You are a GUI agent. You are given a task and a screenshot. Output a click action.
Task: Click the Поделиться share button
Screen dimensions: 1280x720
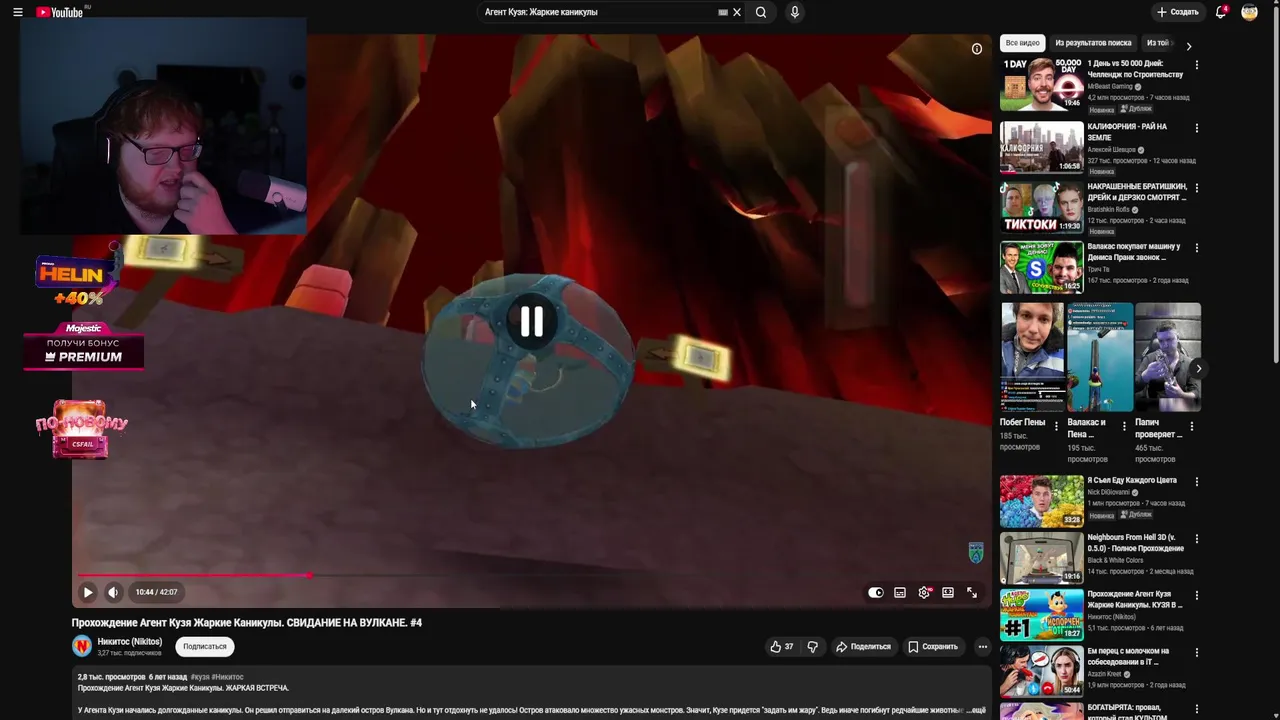863,646
